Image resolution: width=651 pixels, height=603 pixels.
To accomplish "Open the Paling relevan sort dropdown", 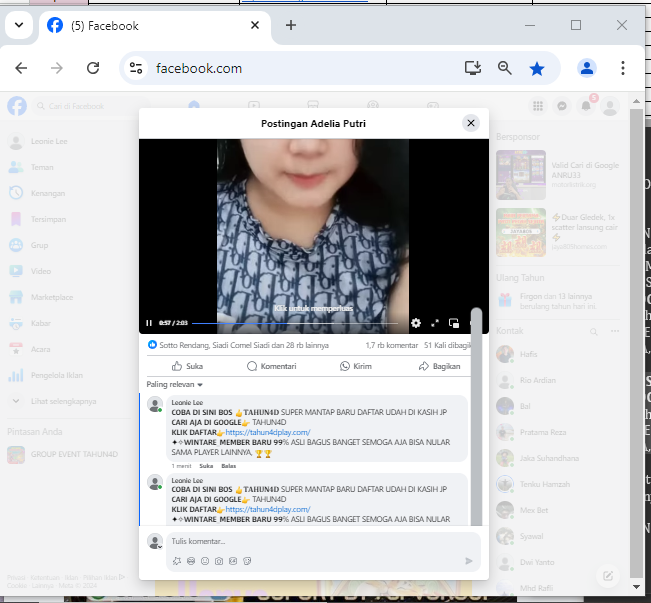I will [x=174, y=385].
